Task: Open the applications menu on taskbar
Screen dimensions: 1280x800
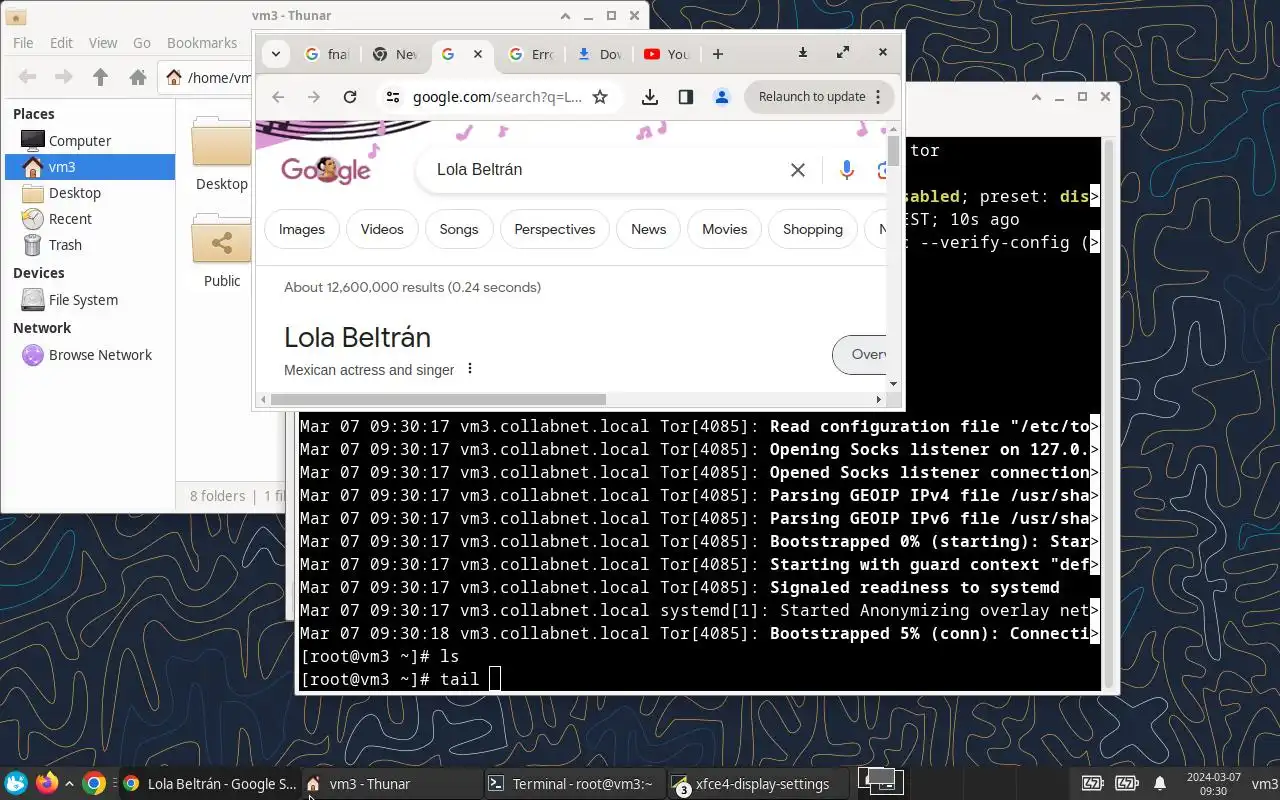Action: tap(16, 783)
